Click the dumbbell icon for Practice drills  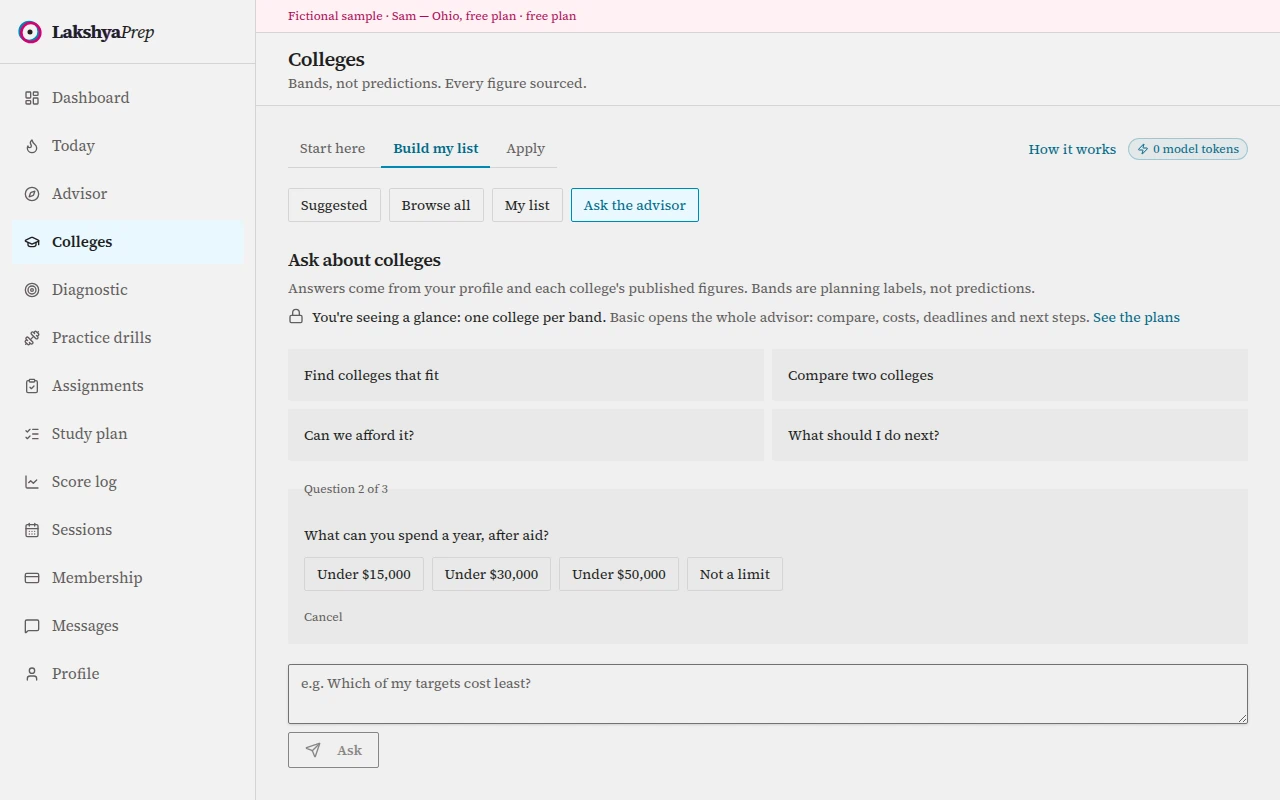(32, 338)
